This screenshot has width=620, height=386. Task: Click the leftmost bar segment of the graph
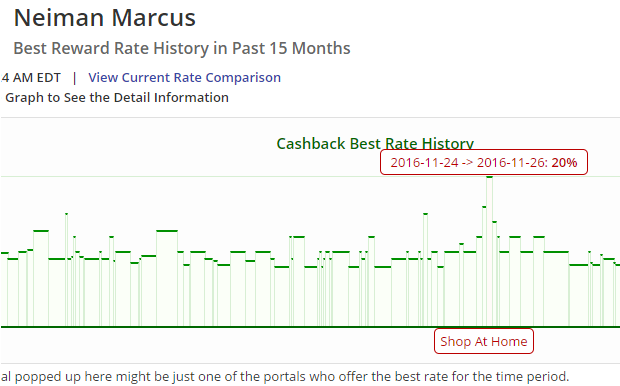click(4, 290)
